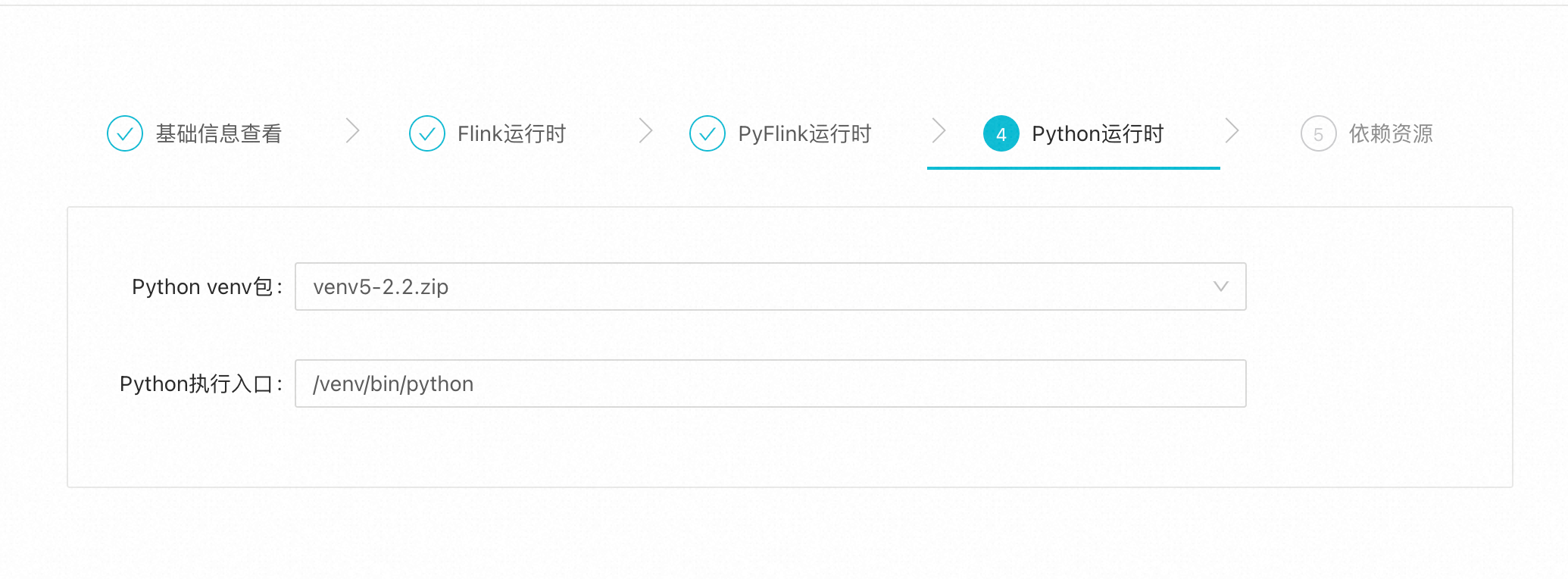The width and height of the screenshot is (1568, 579).
Task: Click the step 4 number circle
Action: (x=1001, y=134)
